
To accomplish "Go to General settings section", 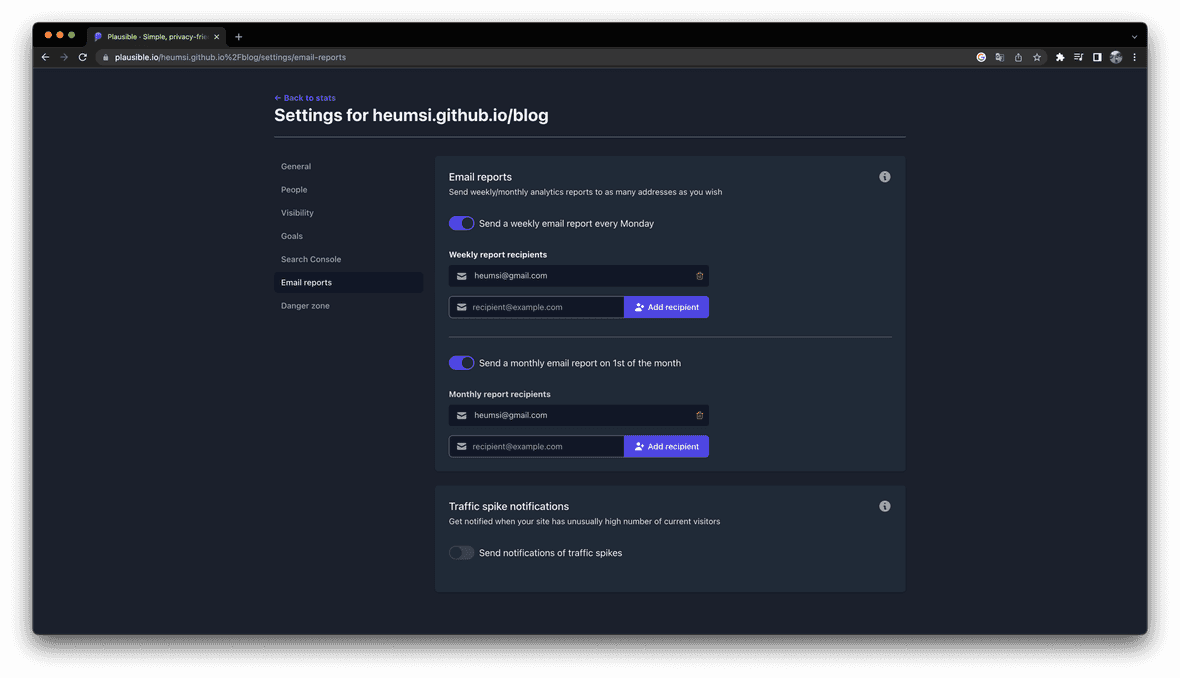I will tap(296, 167).
